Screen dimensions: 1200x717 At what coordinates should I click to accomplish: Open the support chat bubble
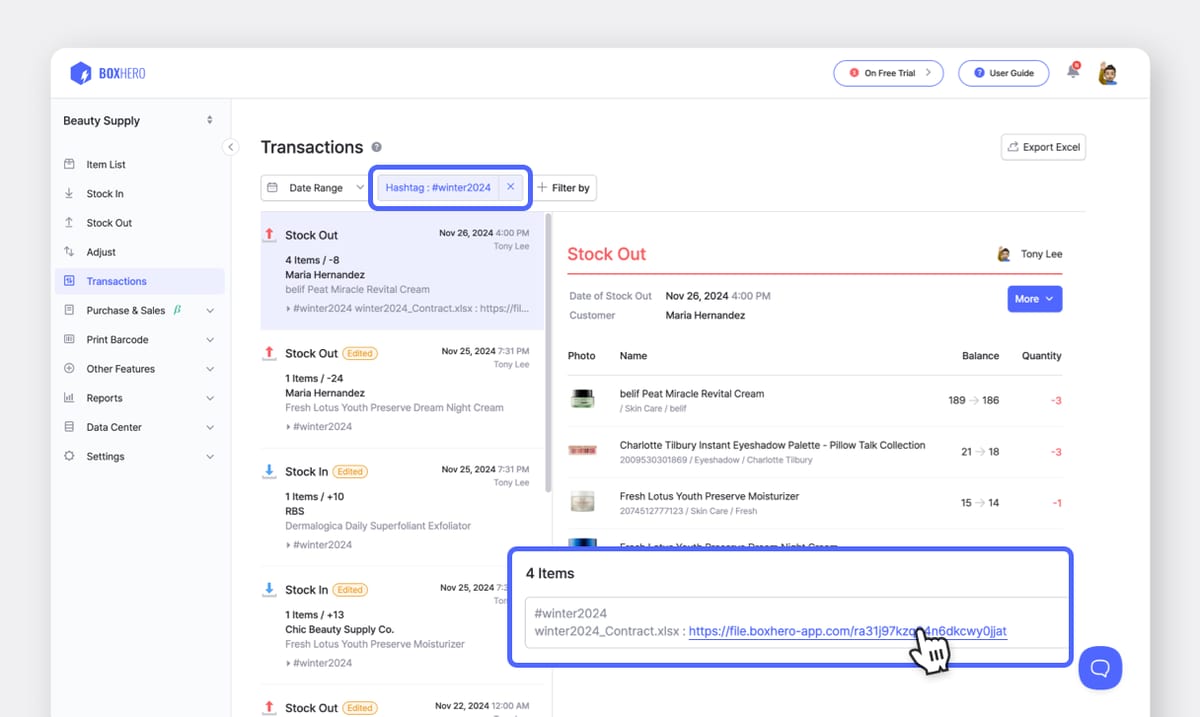coord(1100,668)
